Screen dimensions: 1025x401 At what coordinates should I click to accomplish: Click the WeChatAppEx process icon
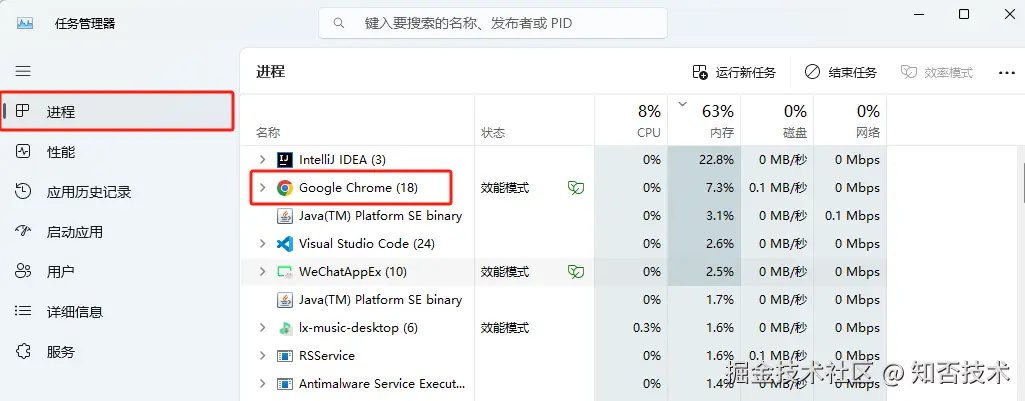pos(284,272)
